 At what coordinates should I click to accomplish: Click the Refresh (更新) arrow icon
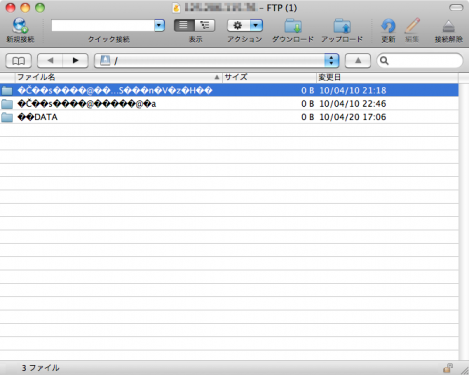pos(388,26)
